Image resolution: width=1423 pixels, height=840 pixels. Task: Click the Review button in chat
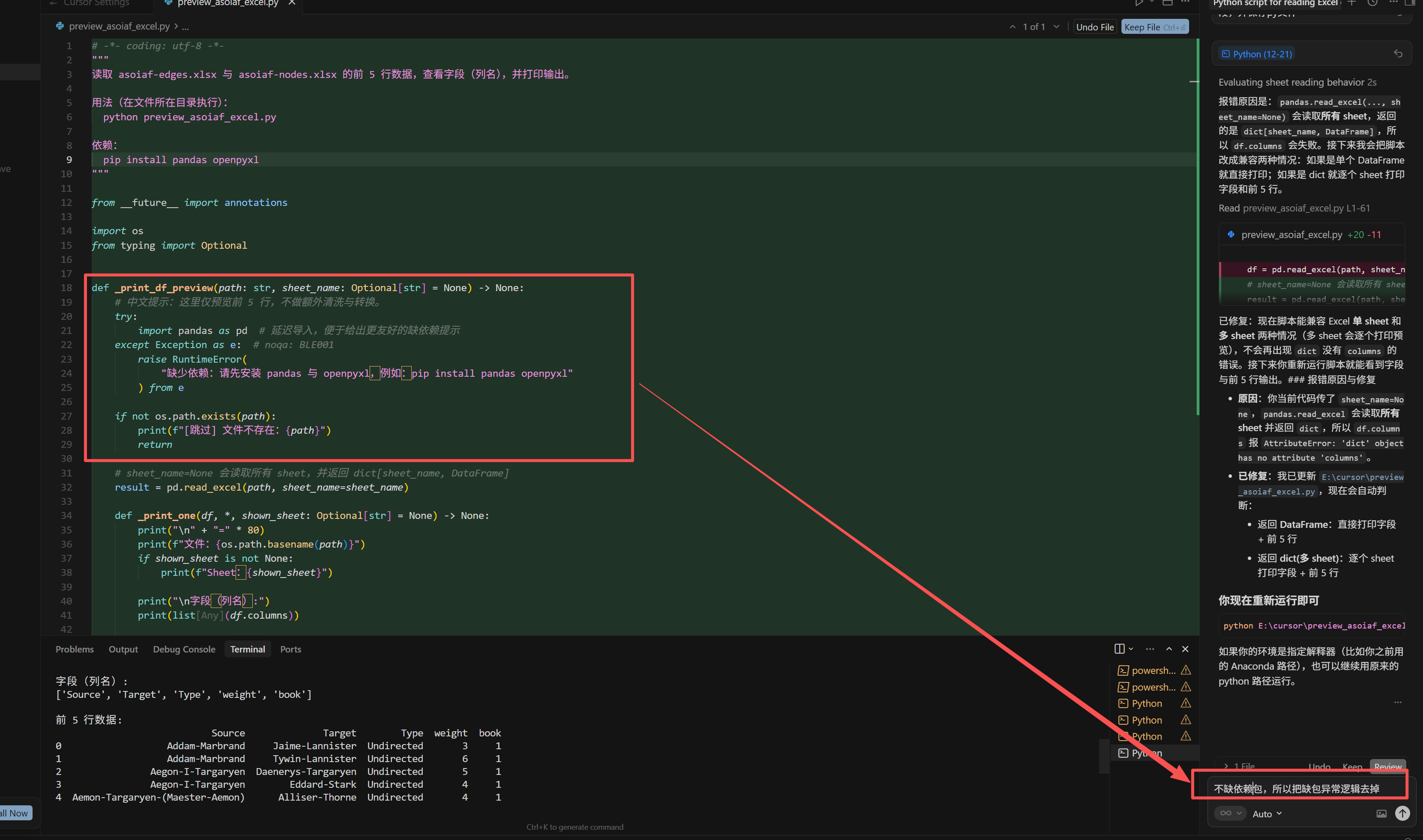[x=1387, y=766]
